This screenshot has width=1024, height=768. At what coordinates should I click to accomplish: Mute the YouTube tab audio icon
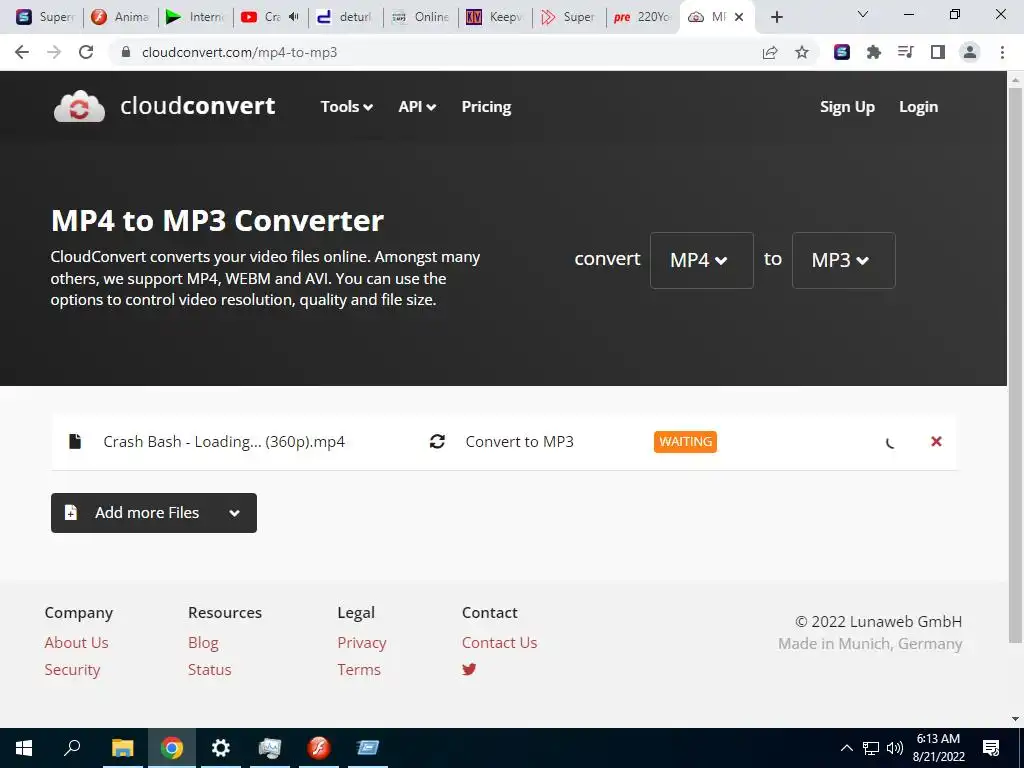tap(294, 17)
